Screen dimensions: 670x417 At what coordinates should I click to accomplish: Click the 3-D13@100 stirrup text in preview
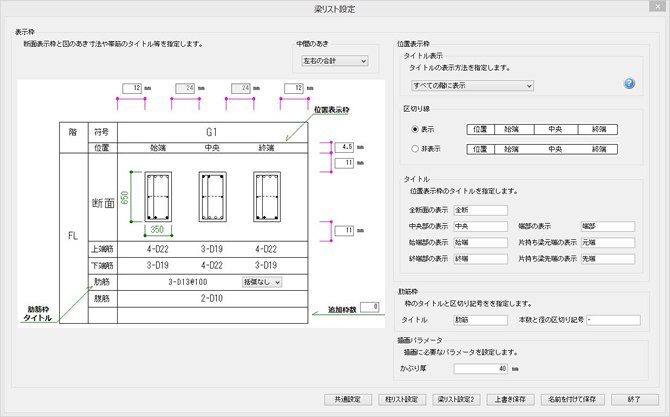click(x=188, y=282)
